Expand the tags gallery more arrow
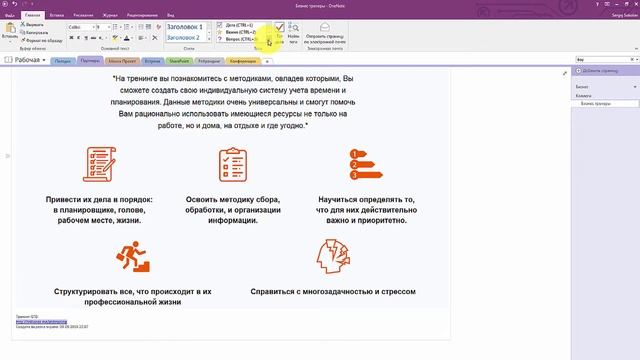640x360 pixels. 269,39
